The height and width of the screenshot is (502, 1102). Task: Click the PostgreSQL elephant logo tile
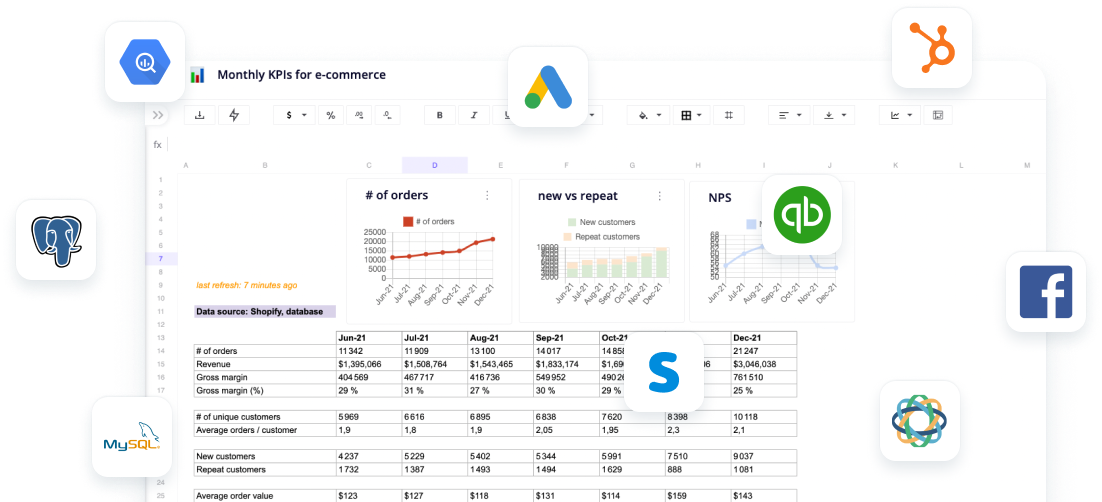(x=56, y=240)
